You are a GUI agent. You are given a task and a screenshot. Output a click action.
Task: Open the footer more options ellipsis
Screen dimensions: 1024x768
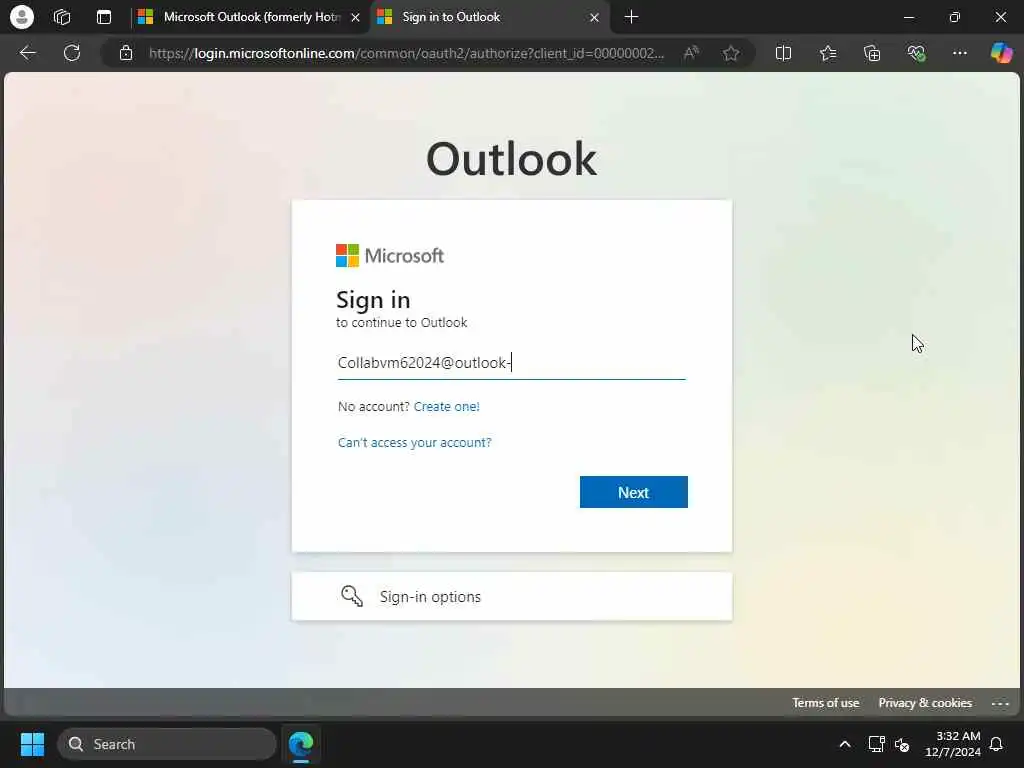click(x=1000, y=703)
